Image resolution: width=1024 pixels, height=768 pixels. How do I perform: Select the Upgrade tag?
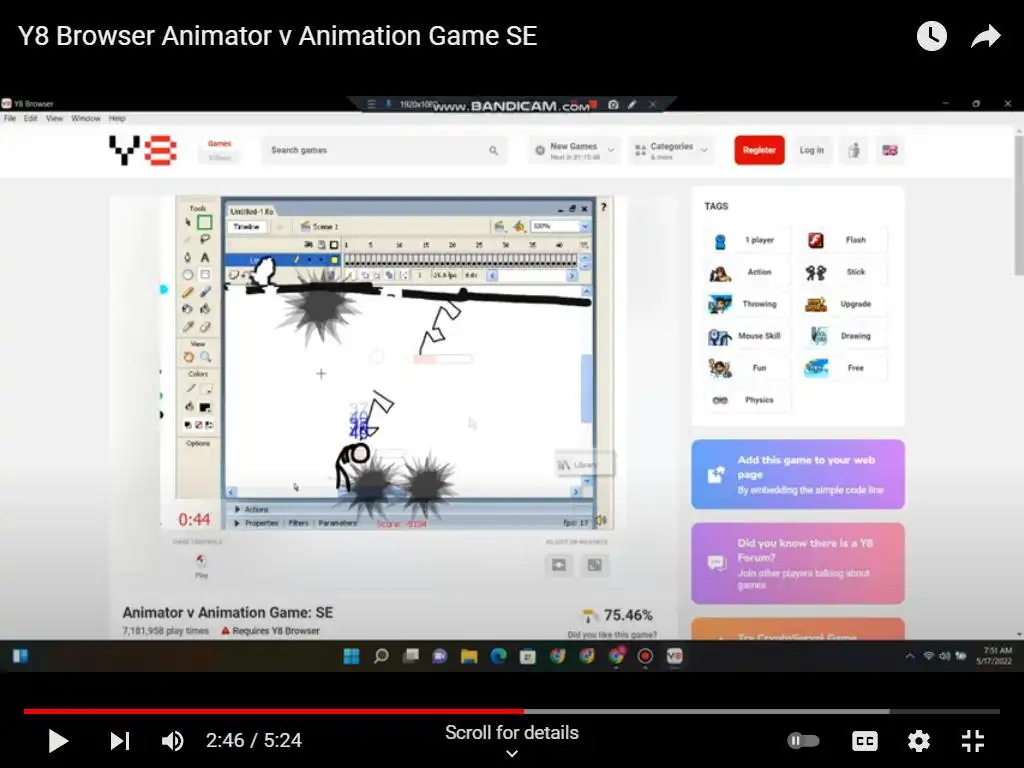click(844, 304)
